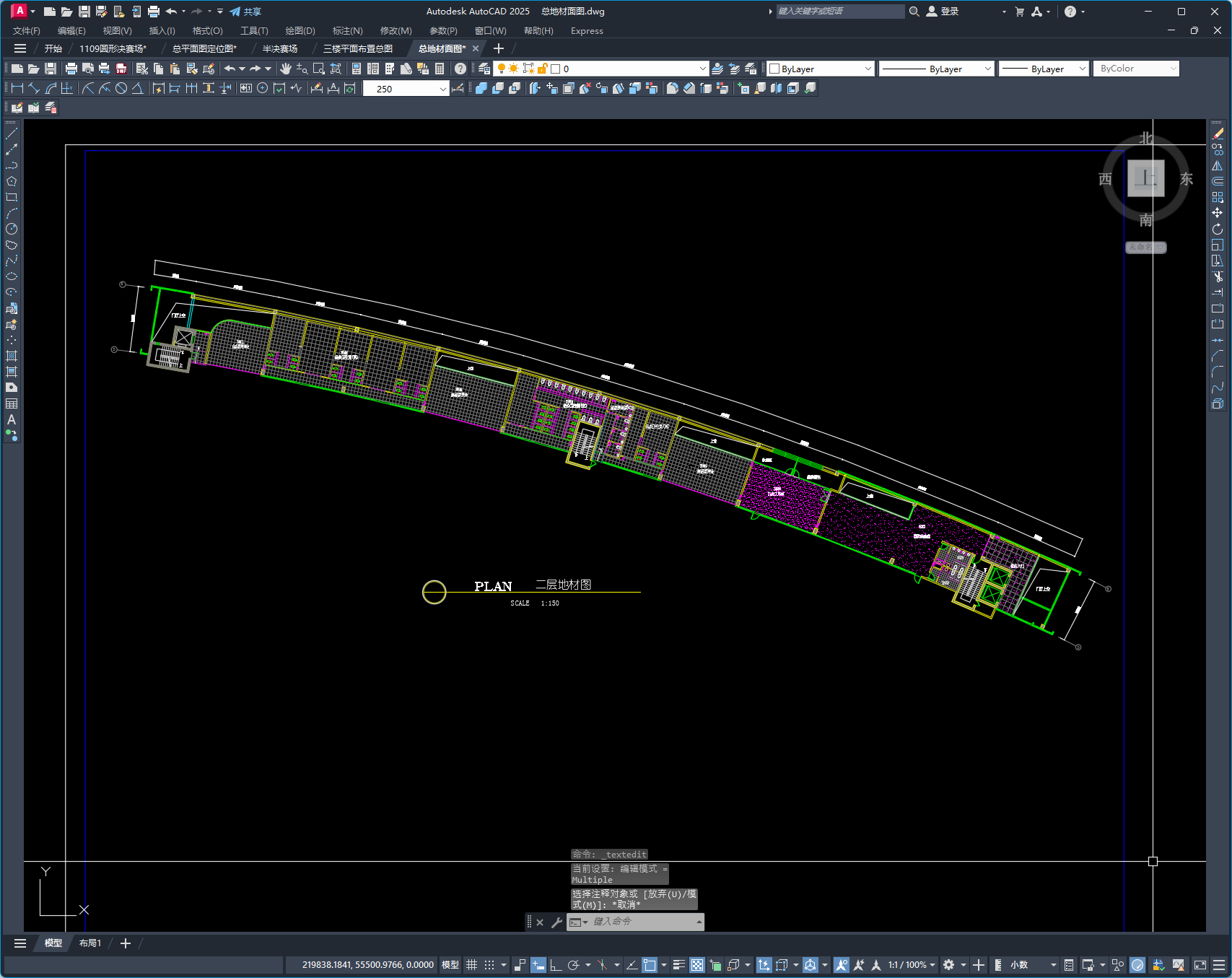Select the Rotate tool in the right toolbar

1218,229
